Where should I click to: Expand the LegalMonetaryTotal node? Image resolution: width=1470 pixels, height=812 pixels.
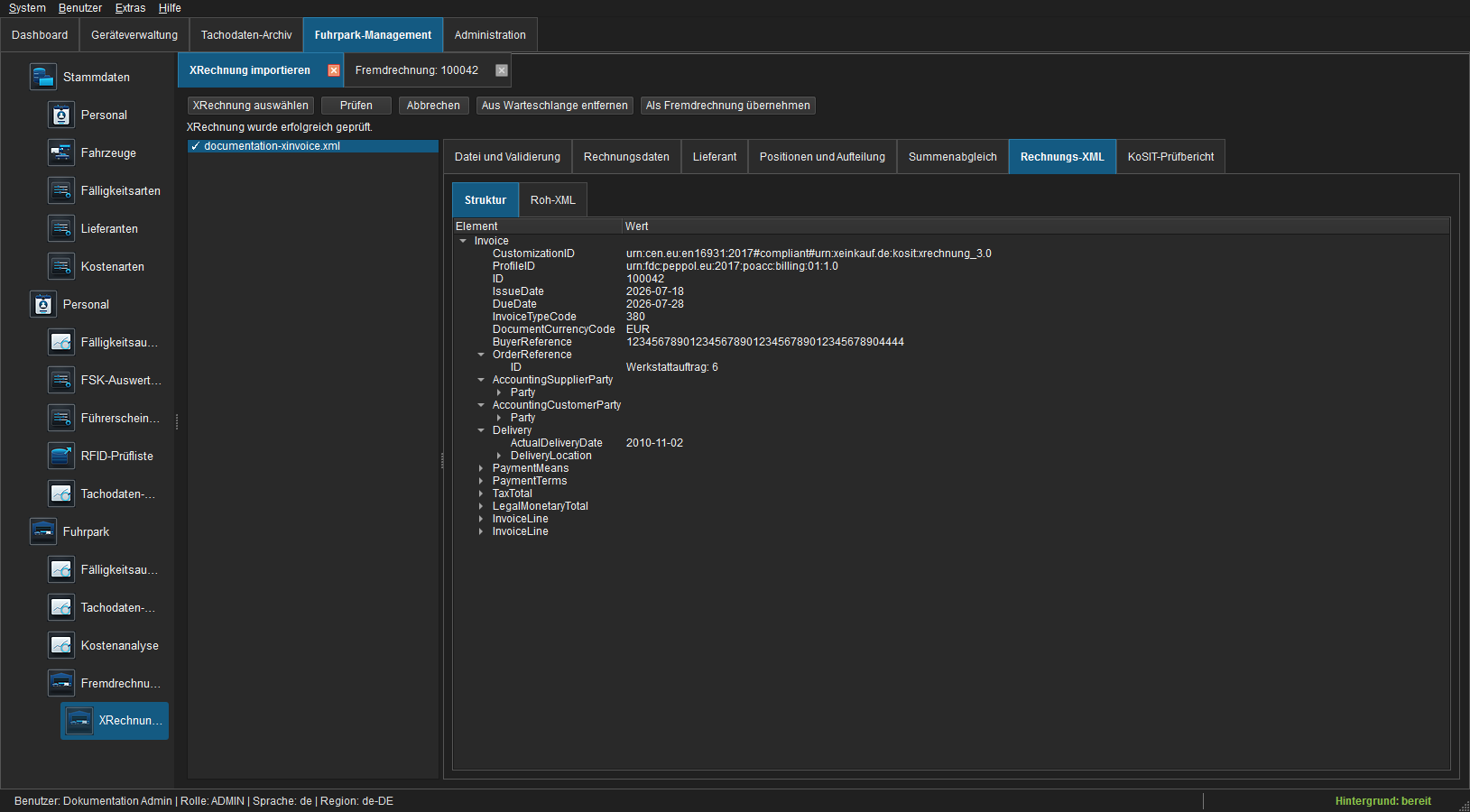click(481, 506)
